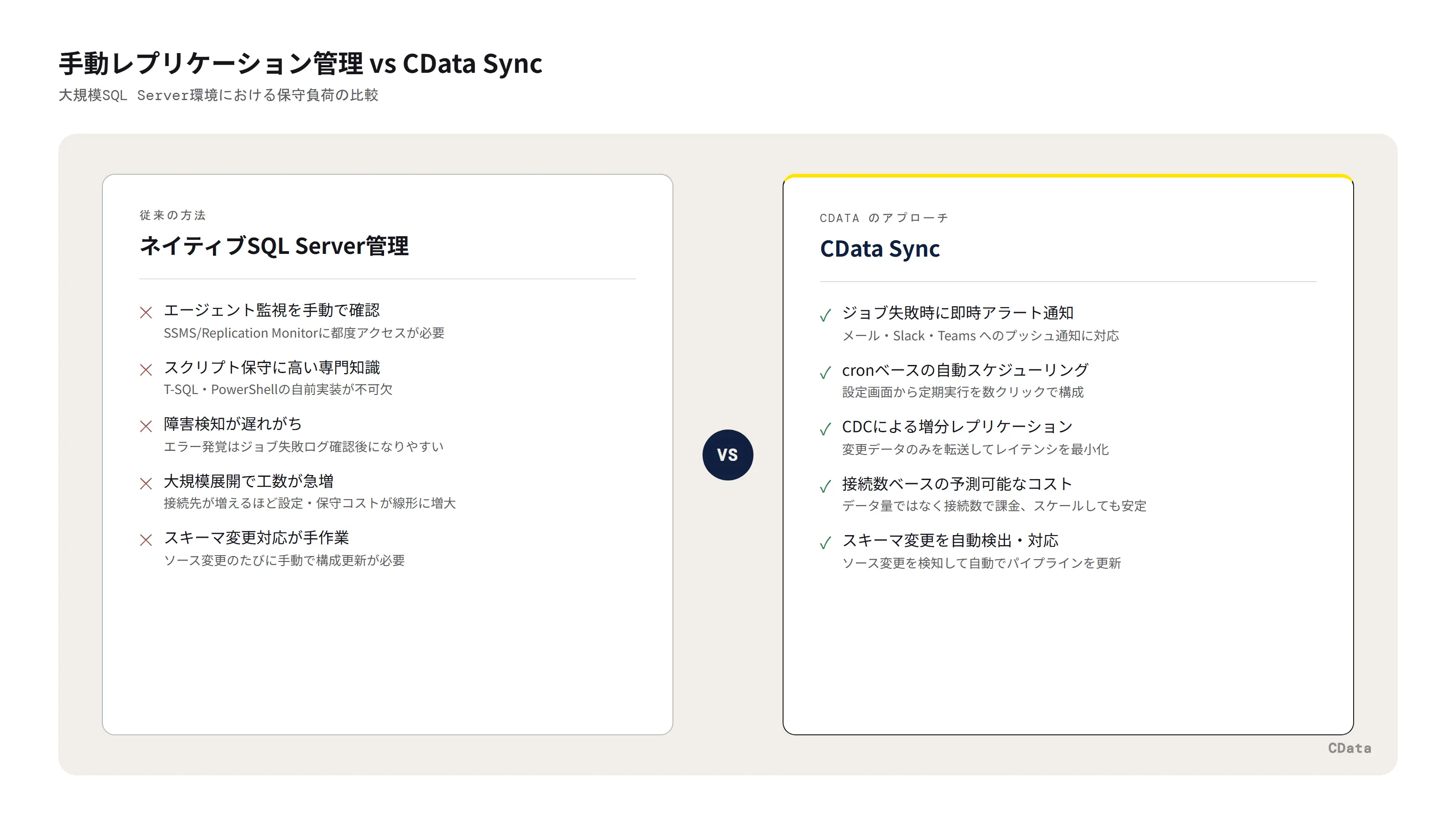
Task: Click the X icon beside スキーマ変更対応が手作業
Action: [146, 540]
